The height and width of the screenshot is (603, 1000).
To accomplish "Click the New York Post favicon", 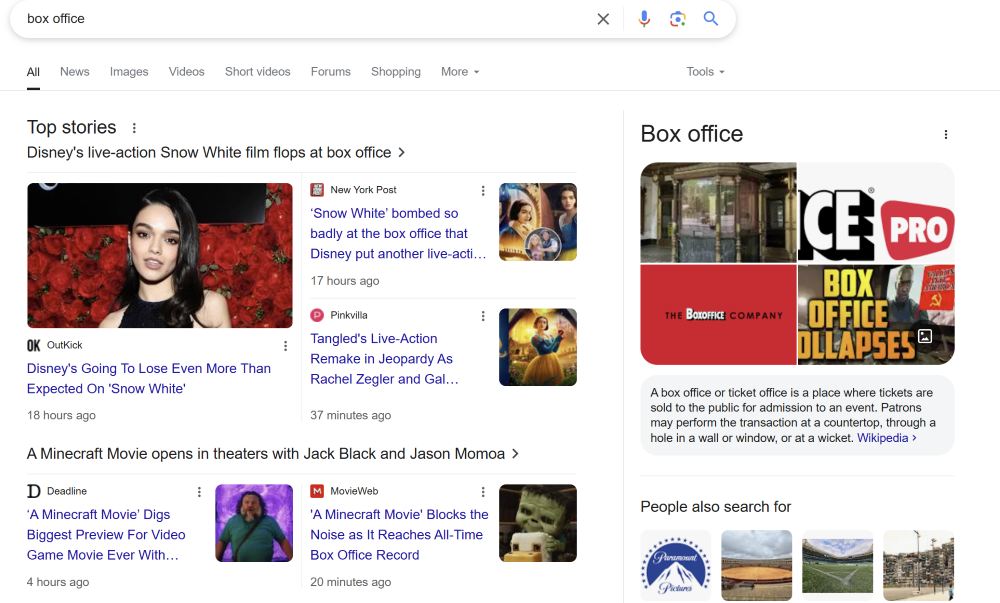I will tap(317, 190).
